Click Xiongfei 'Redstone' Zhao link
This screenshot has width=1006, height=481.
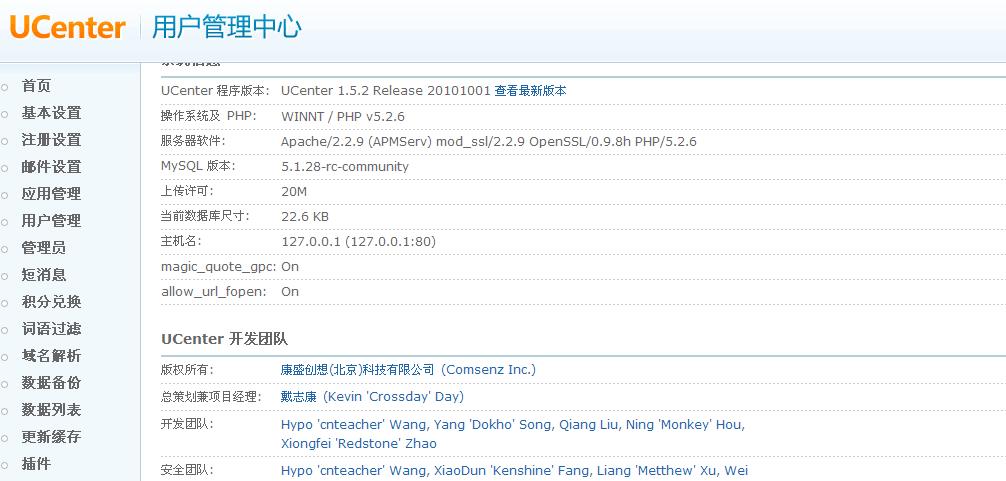(359, 443)
